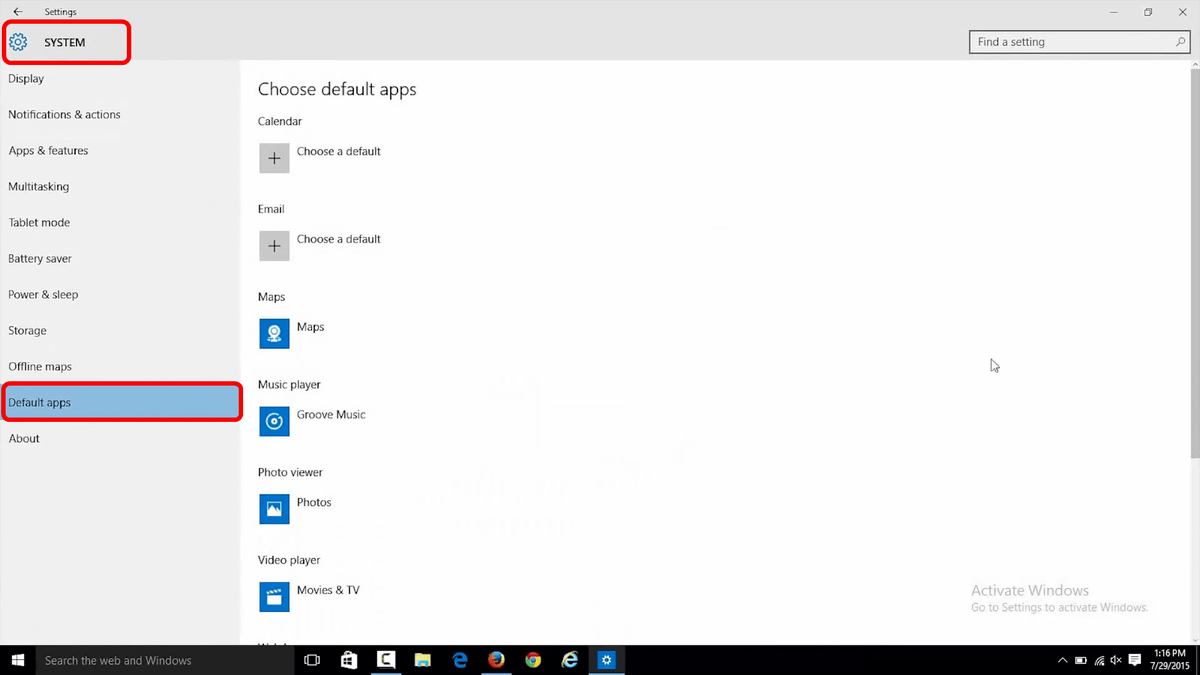Click the Music player label
Viewport: 1200px width, 675px height.
pos(289,385)
